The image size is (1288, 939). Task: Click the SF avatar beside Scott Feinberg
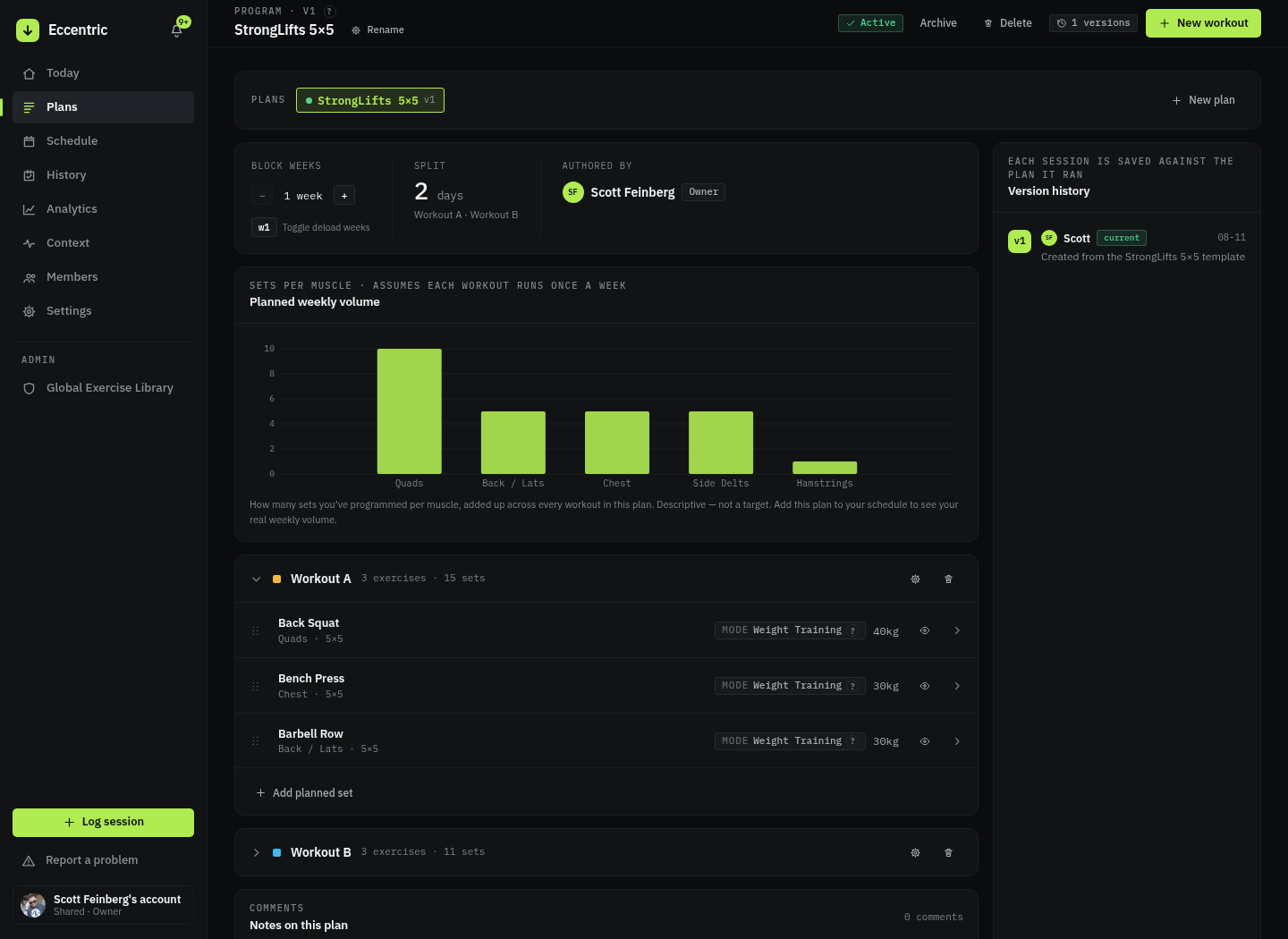pos(573,192)
